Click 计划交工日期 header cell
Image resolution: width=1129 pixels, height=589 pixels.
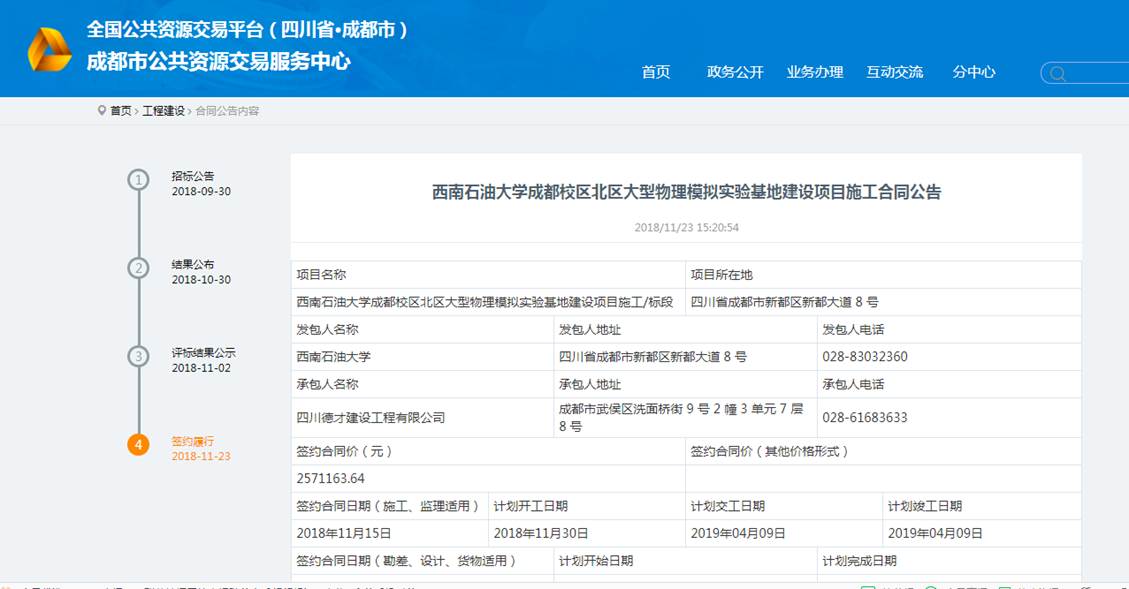[x=784, y=506]
